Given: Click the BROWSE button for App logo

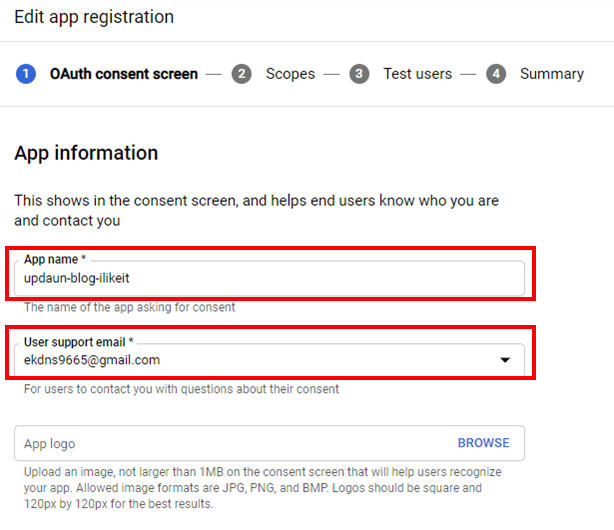Looking at the screenshot, I should [484, 443].
